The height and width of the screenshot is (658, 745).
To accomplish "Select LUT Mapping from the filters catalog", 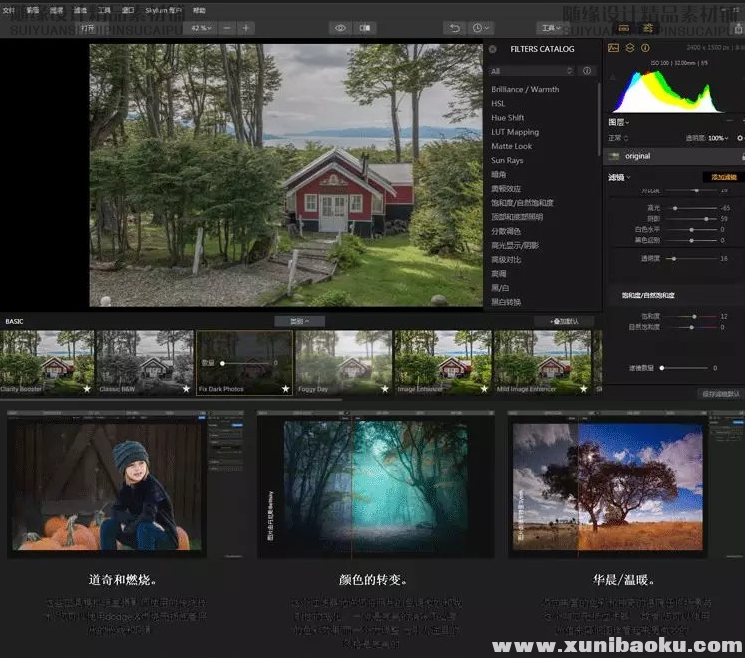I will [x=515, y=132].
